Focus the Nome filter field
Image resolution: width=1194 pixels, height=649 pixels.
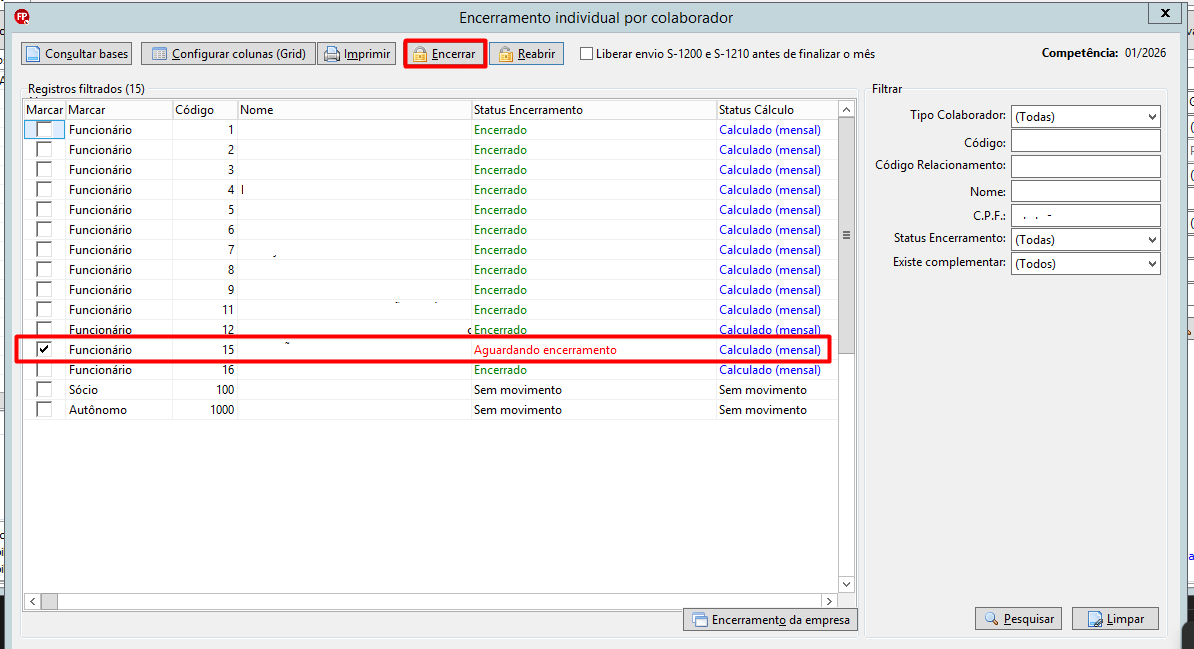coord(1085,190)
